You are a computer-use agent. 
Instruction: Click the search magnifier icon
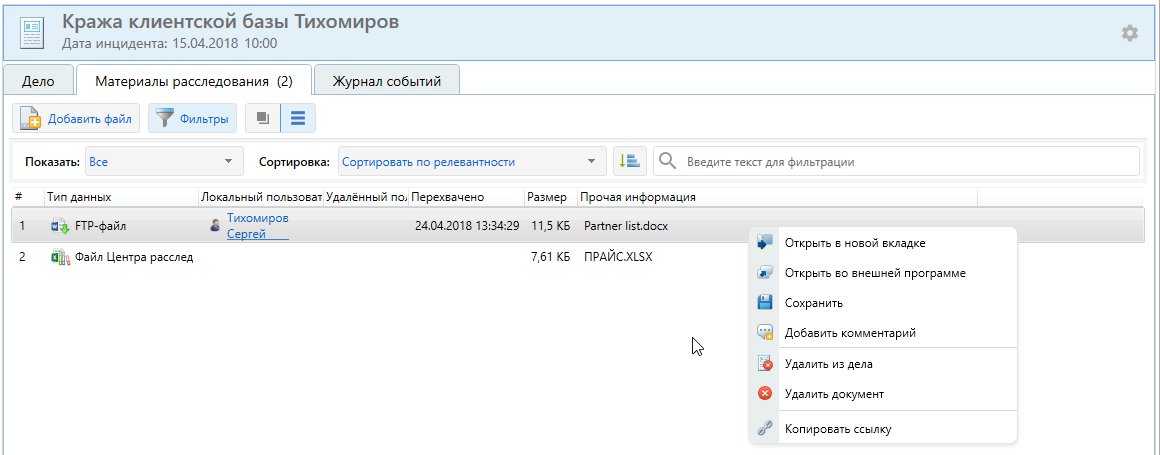click(668, 161)
